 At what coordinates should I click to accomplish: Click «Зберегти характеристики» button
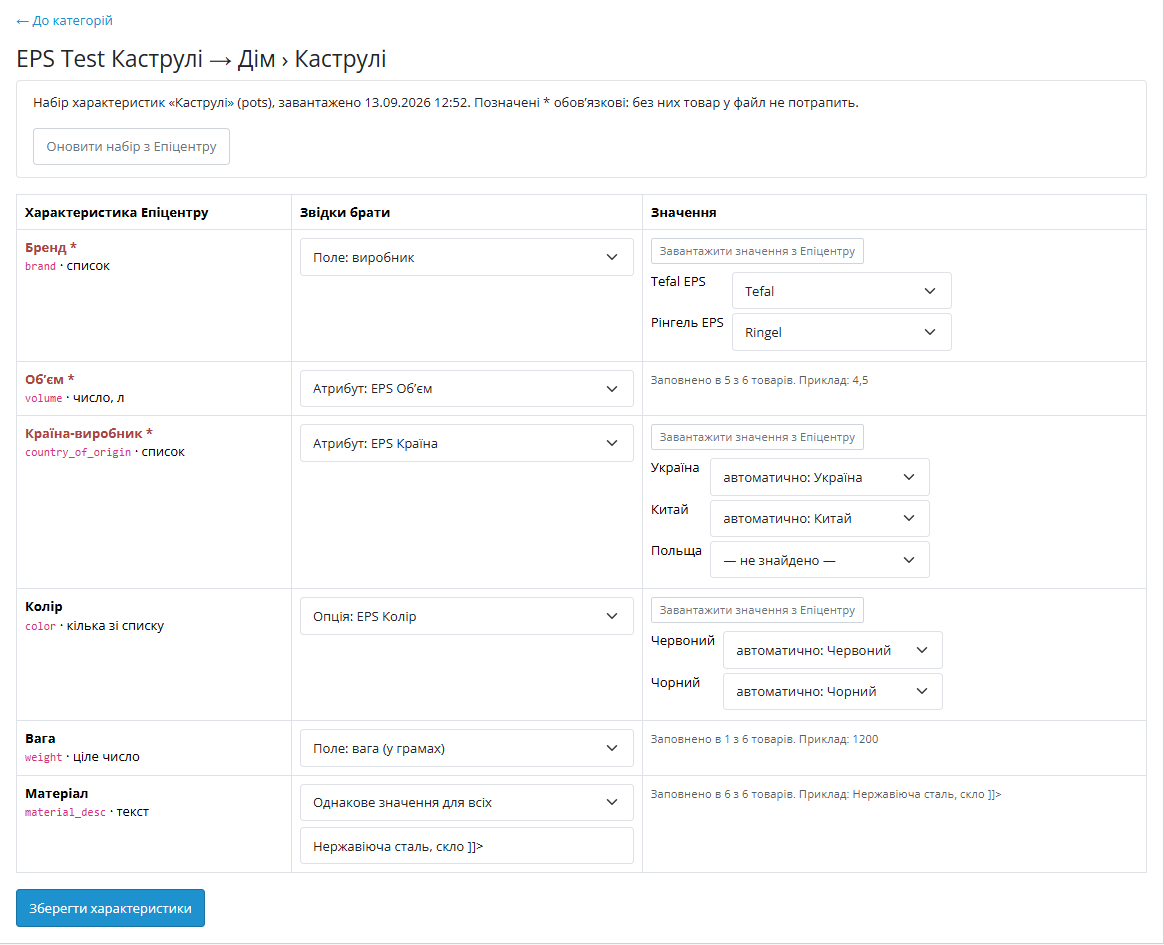[111, 908]
